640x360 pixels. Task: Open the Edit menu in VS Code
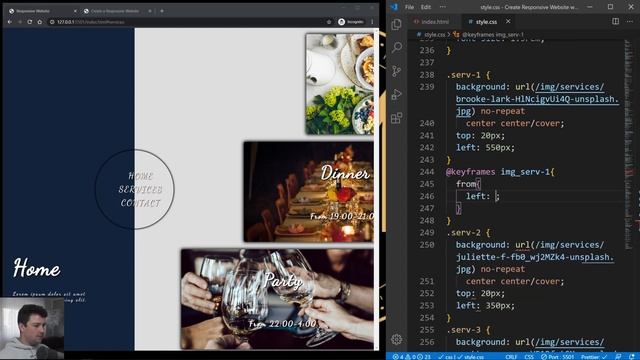(426, 7)
